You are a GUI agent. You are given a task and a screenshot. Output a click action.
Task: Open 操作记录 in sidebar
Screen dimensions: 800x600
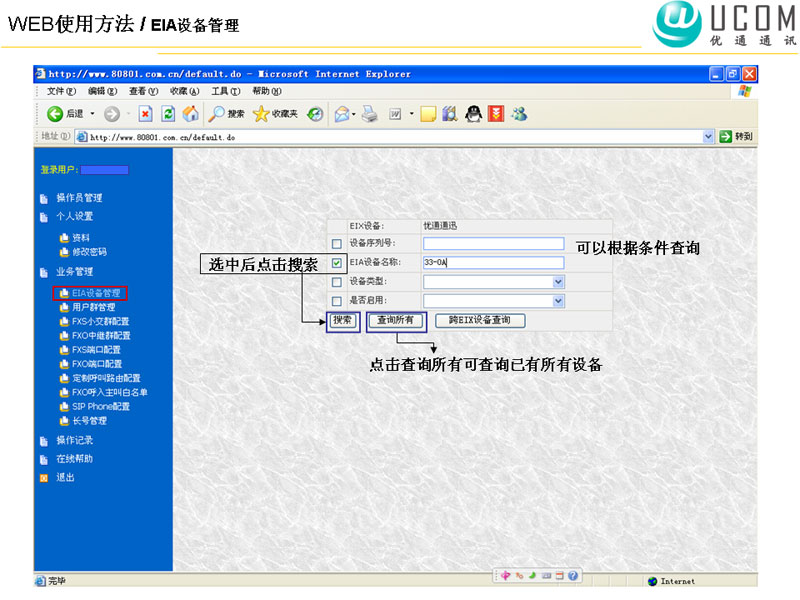[x=74, y=440]
